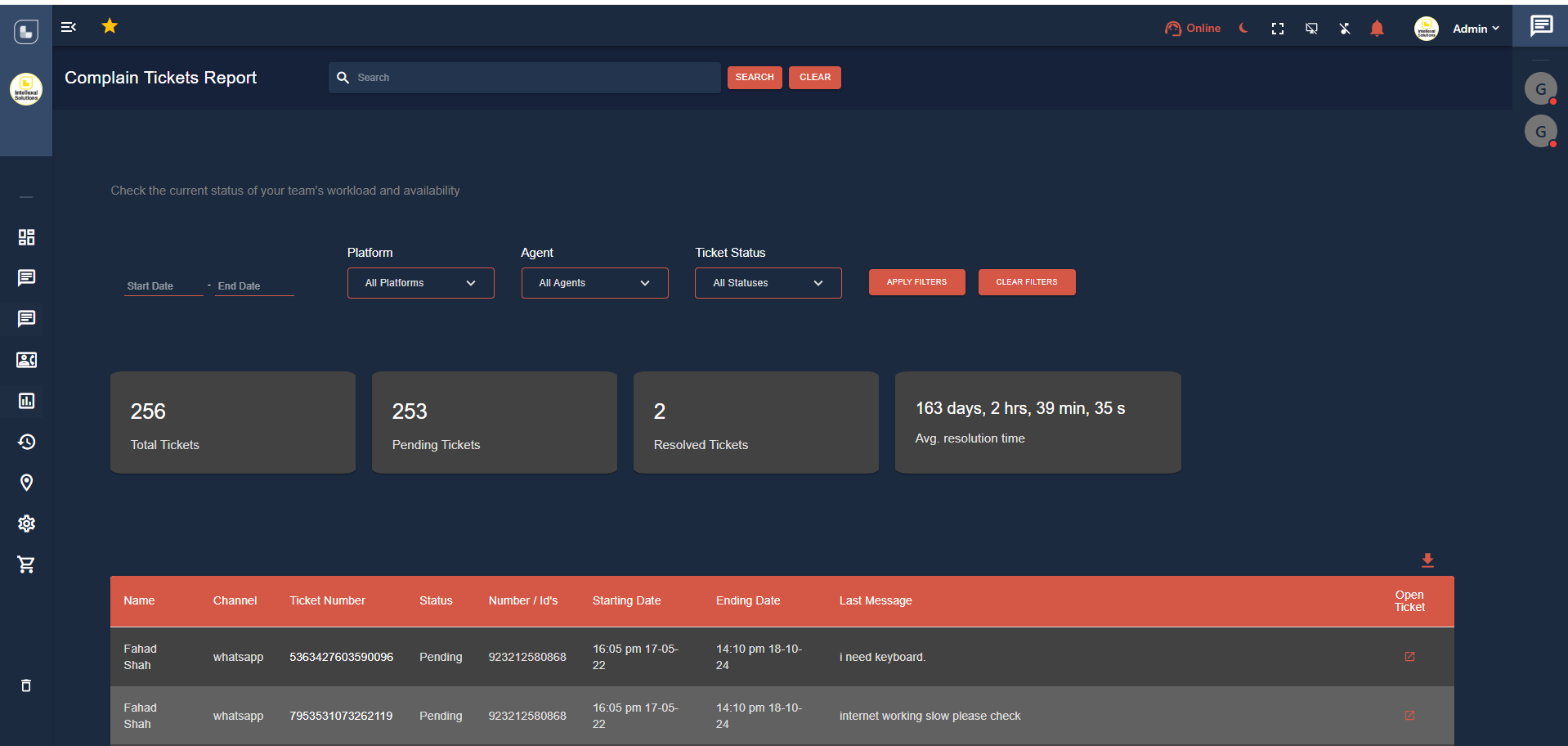This screenshot has height=746, width=1568.
Task: Download the tickets report table
Action: 1427,560
